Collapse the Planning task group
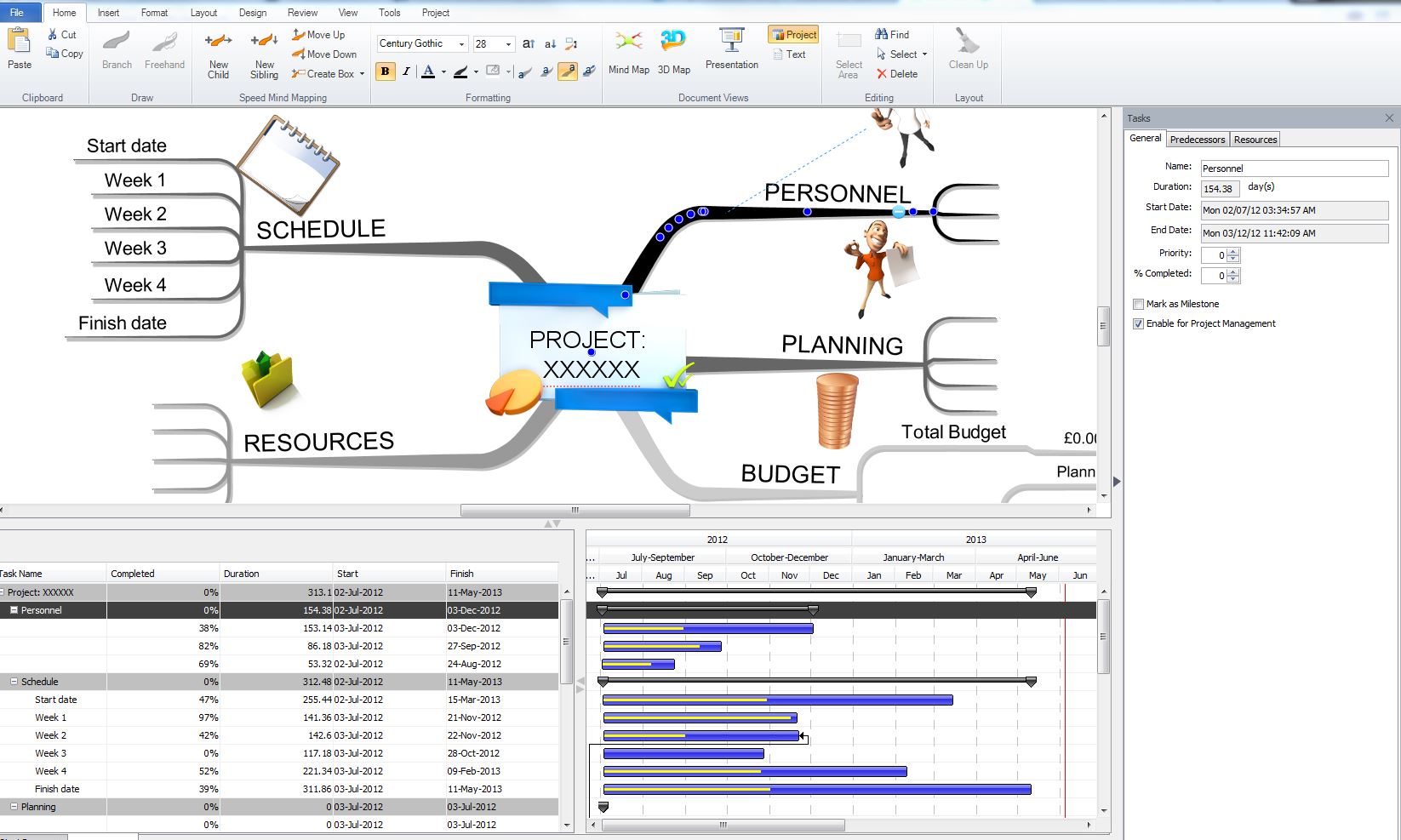Image resolution: width=1401 pixels, height=840 pixels. pos(14,807)
